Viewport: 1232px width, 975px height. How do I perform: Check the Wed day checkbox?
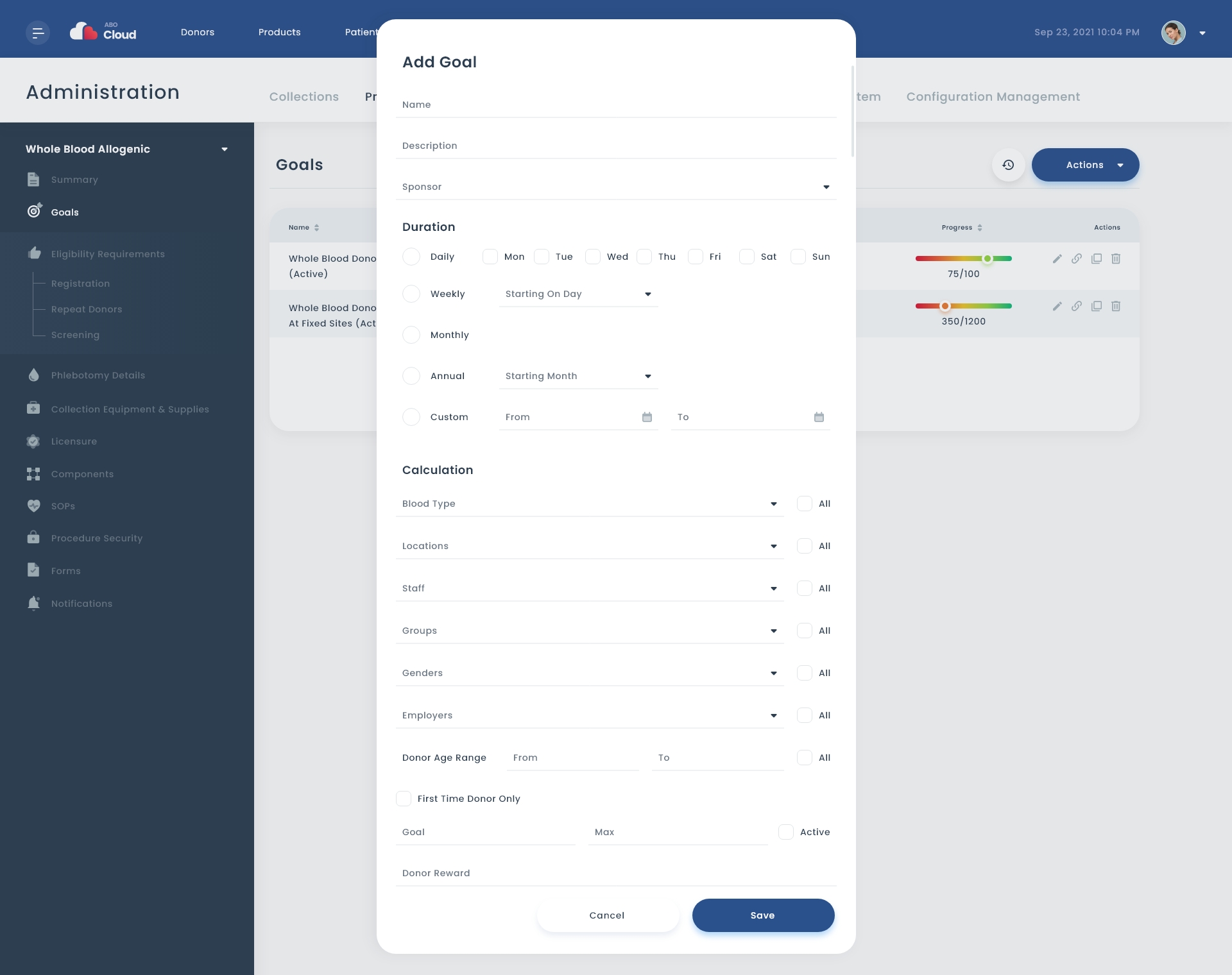(593, 257)
